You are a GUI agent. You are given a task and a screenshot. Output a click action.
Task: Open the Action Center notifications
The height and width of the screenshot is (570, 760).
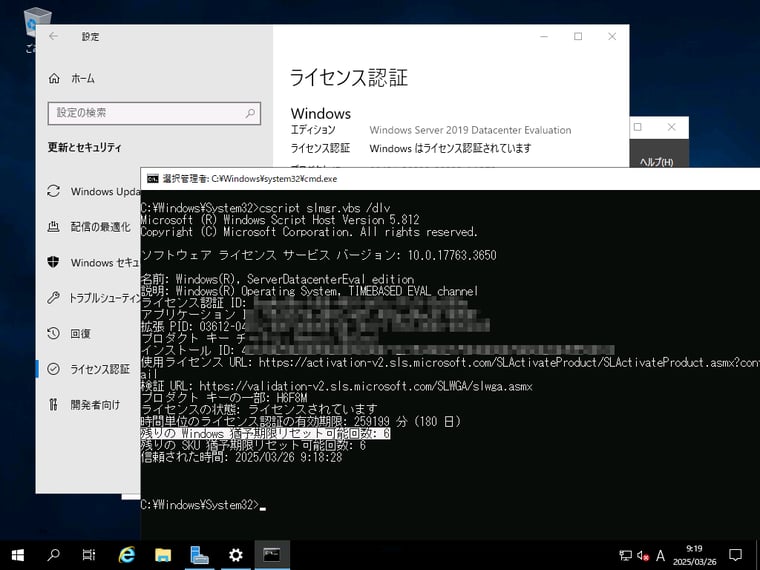point(735,555)
